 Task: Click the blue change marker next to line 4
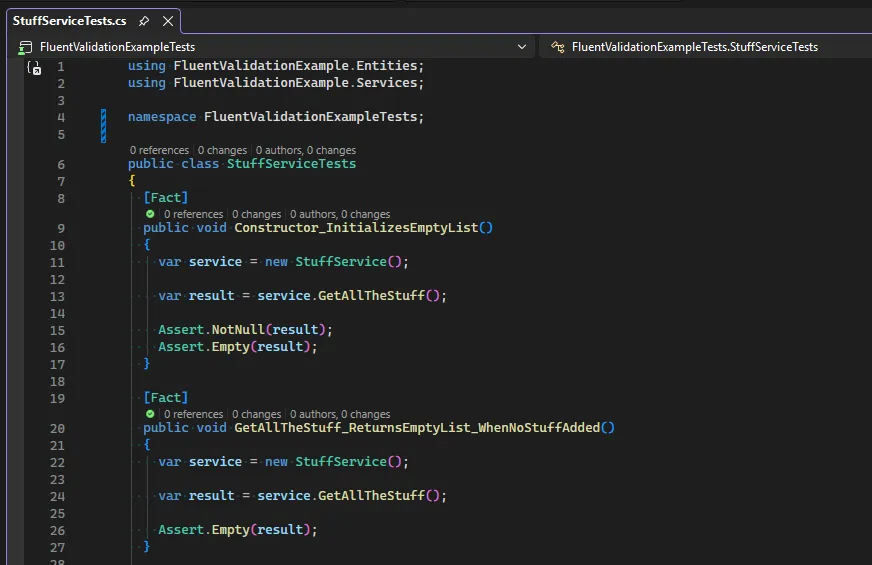(103, 126)
